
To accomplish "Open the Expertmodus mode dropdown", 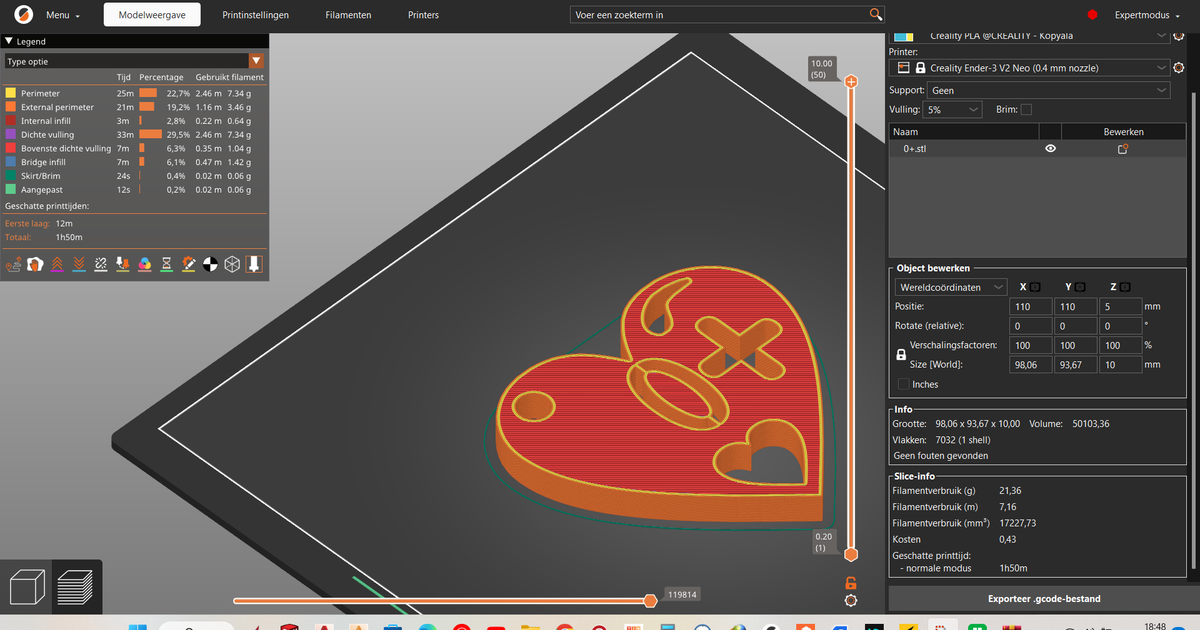I will click(x=1149, y=15).
